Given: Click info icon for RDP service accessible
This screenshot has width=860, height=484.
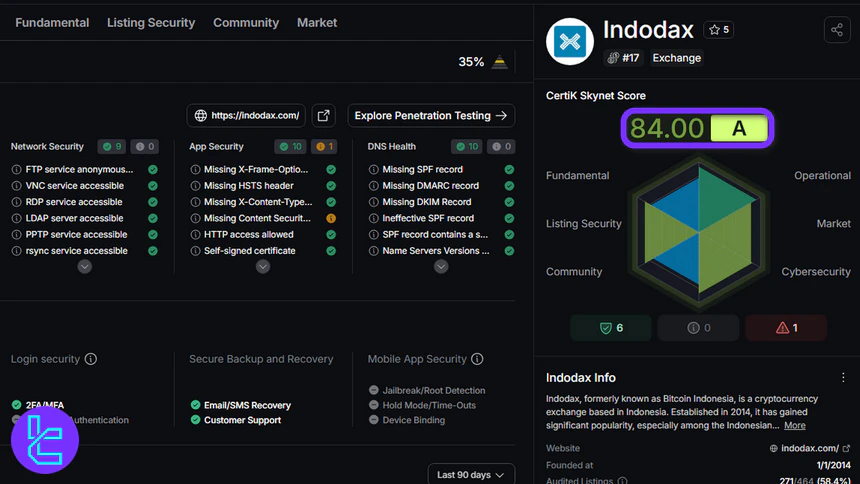Looking at the screenshot, I should (x=16, y=202).
